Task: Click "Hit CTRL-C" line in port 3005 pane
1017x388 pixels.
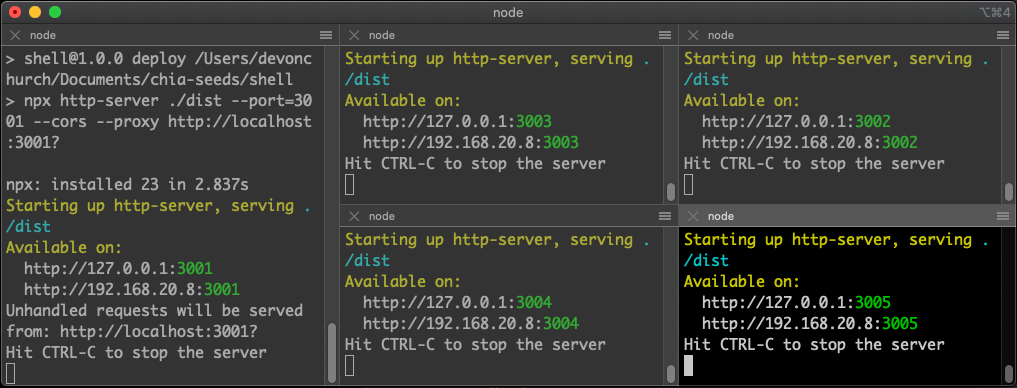Action: [x=815, y=344]
